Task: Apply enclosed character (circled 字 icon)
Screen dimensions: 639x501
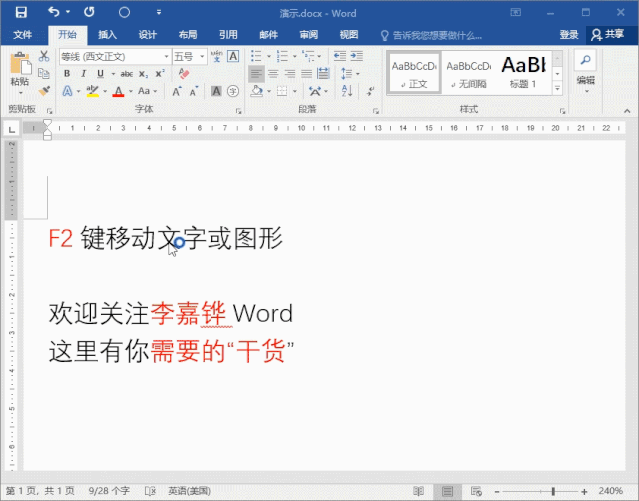Action: pos(233,91)
